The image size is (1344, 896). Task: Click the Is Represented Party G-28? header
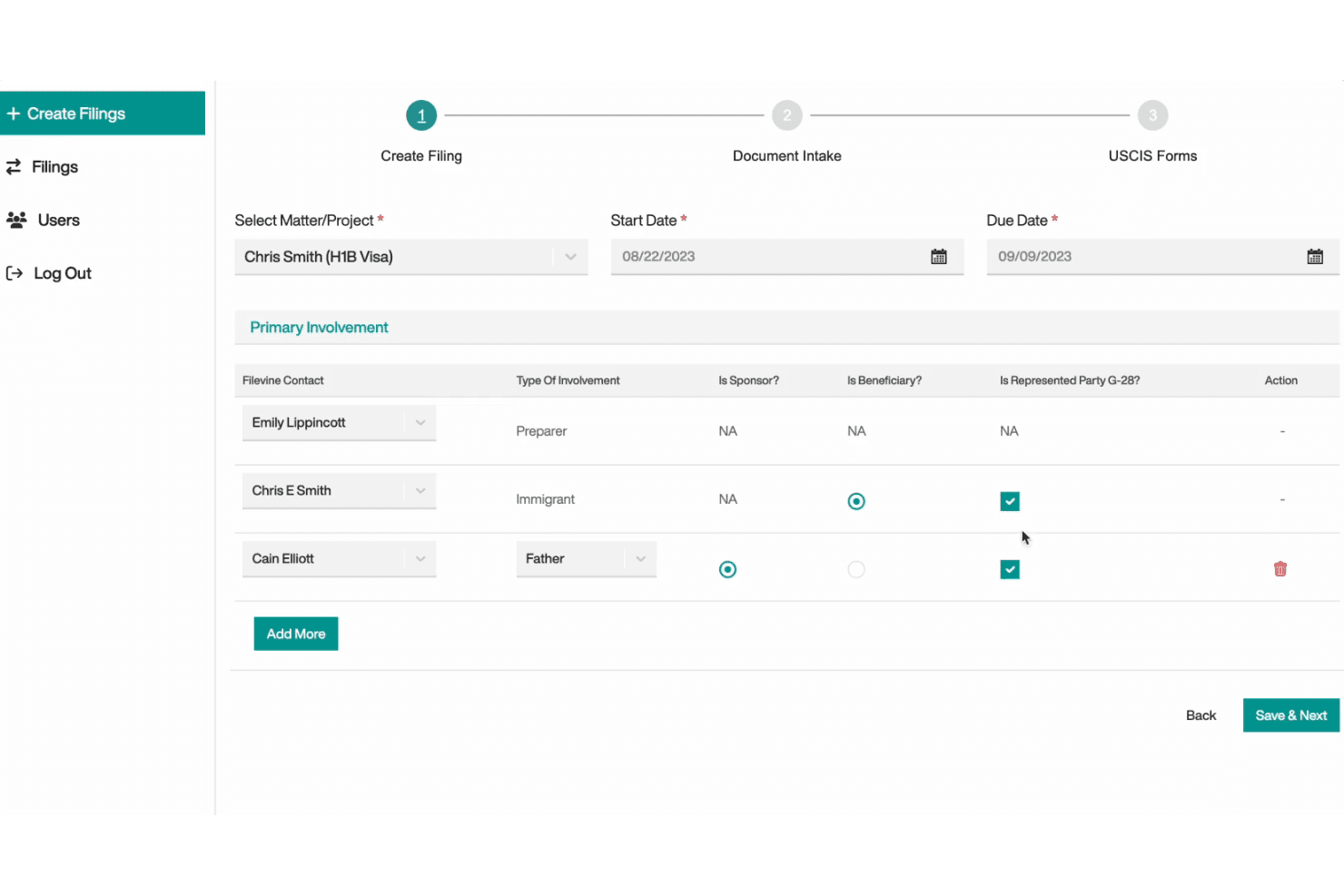tap(1070, 380)
